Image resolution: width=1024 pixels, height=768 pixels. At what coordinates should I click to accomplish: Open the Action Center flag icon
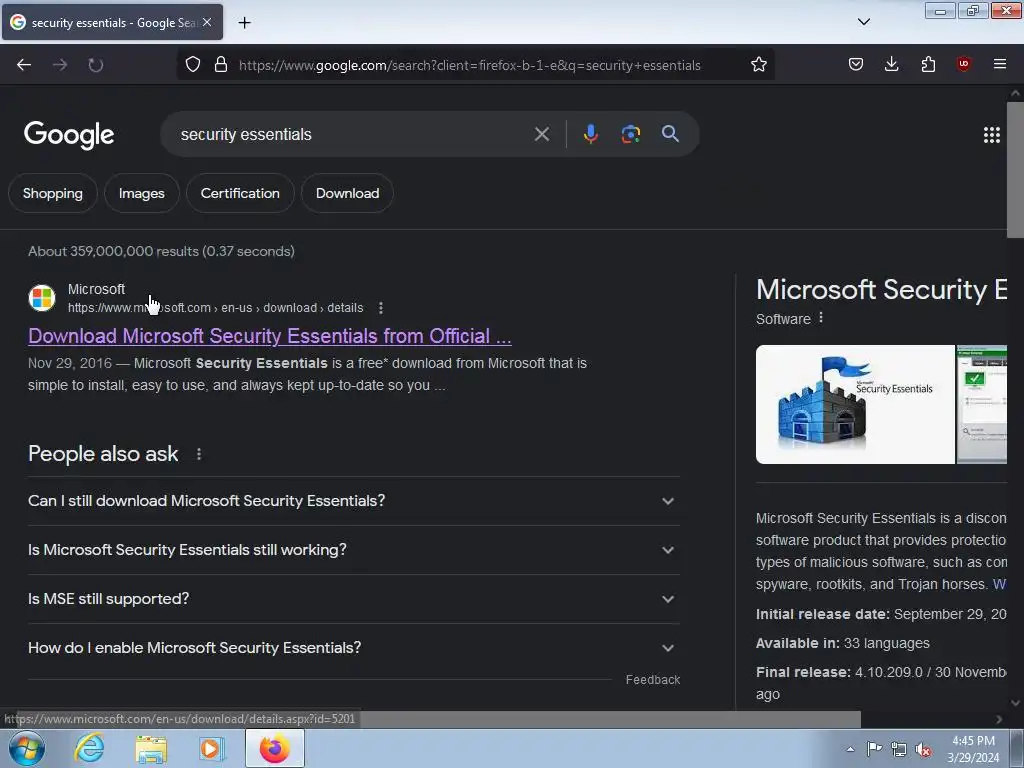click(874, 748)
